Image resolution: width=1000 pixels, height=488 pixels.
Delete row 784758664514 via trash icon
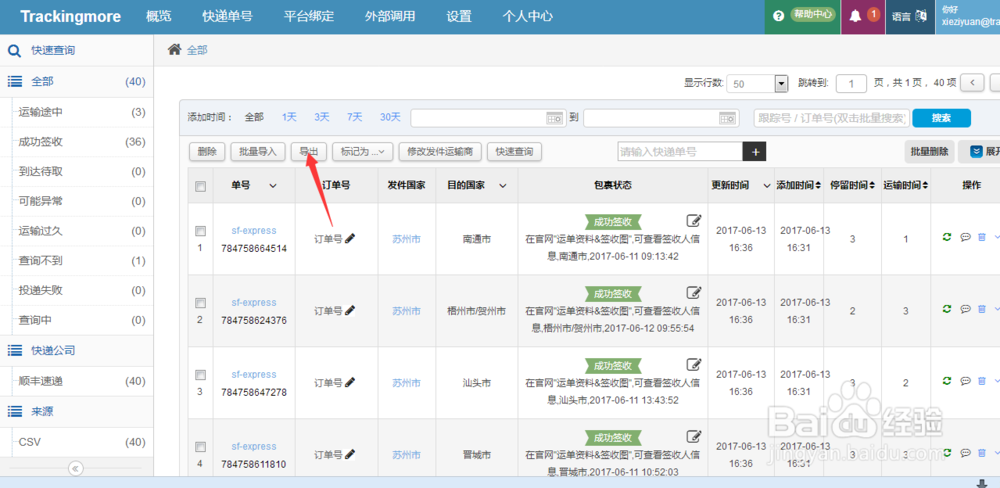(x=982, y=237)
